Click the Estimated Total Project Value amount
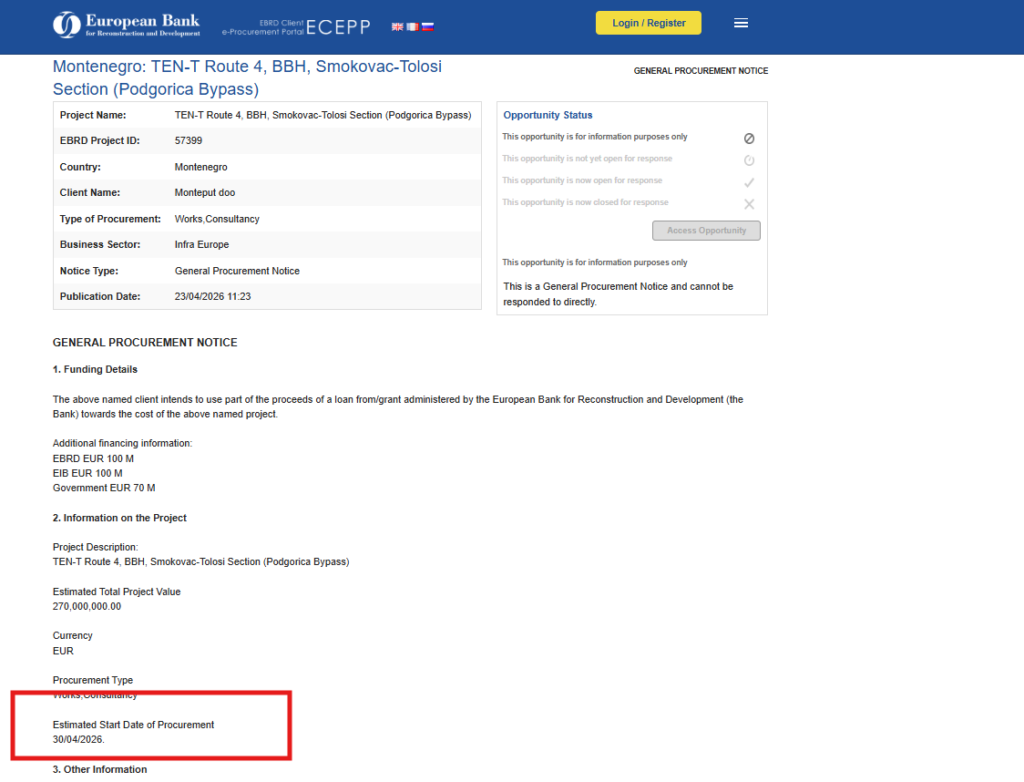The height and width of the screenshot is (782, 1024). click(x=86, y=606)
